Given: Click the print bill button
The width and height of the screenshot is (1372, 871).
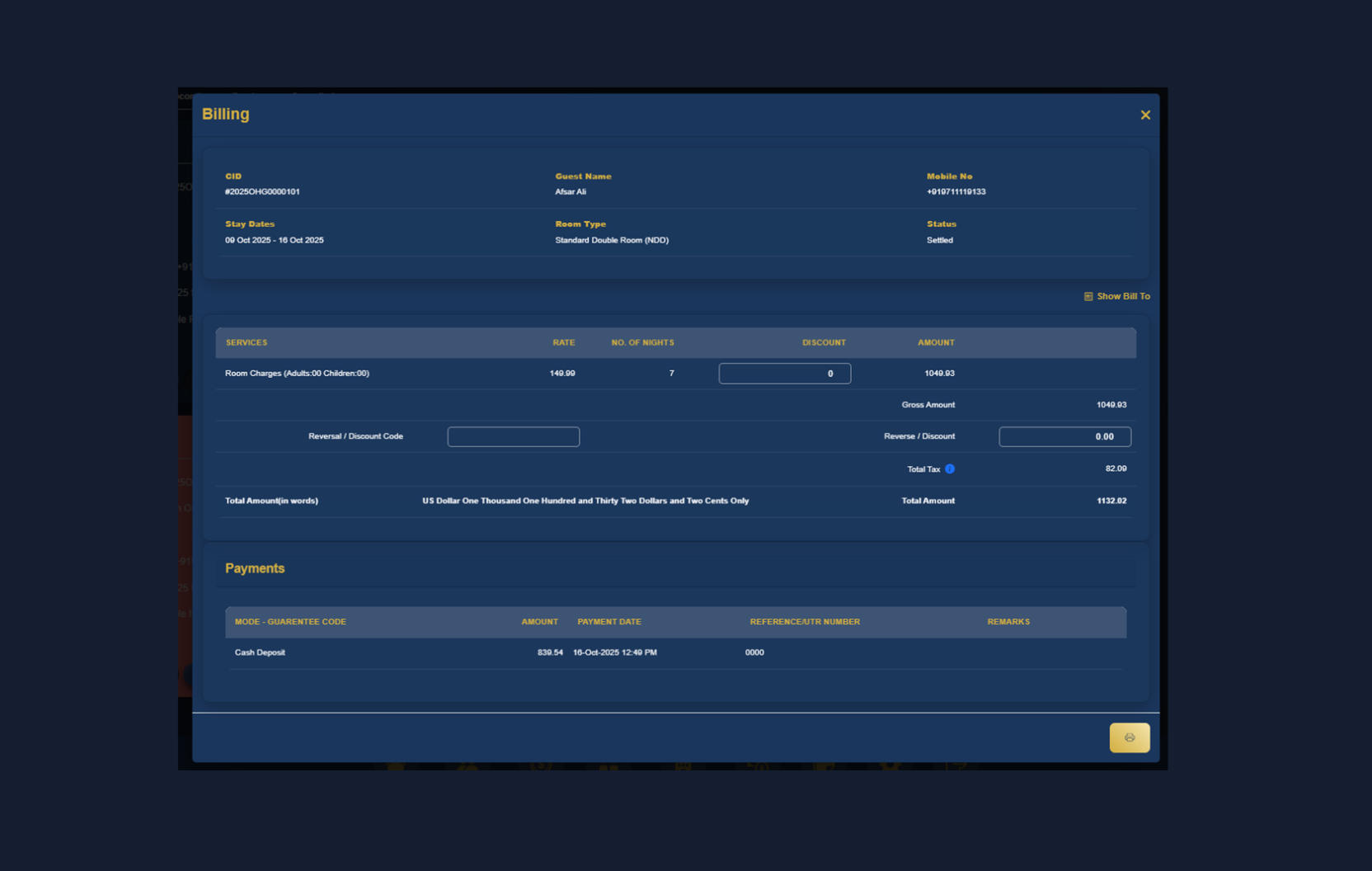Looking at the screenshot, I should pos(1129,737).
